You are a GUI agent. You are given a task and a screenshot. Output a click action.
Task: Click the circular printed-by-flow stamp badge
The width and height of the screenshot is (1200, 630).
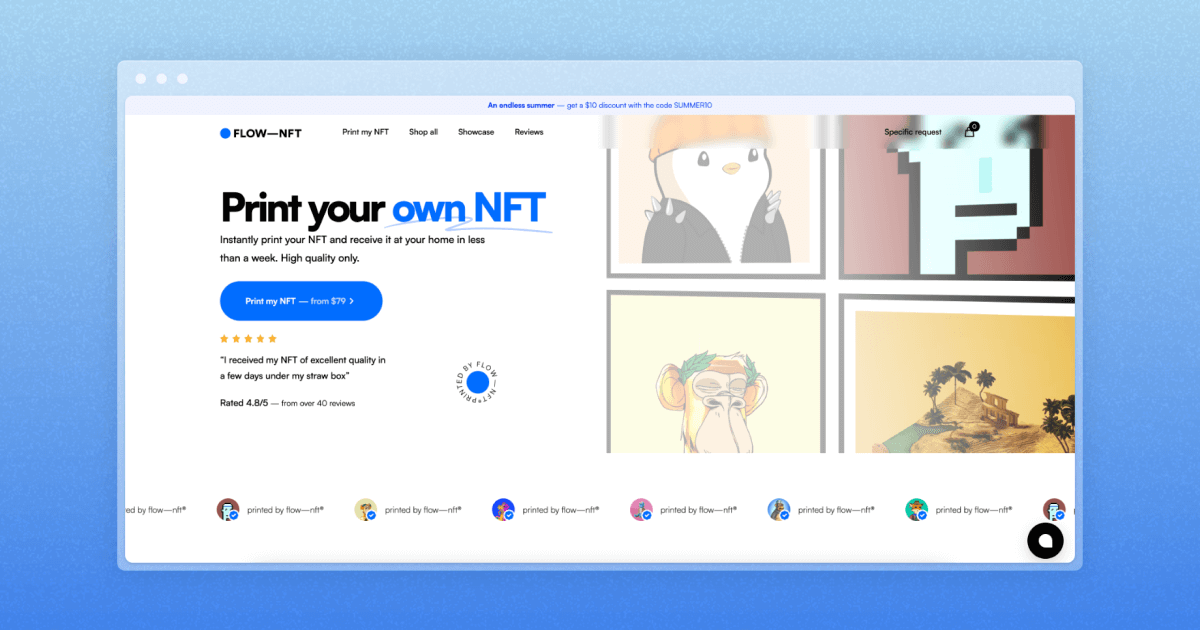click(x=477, y=381)
